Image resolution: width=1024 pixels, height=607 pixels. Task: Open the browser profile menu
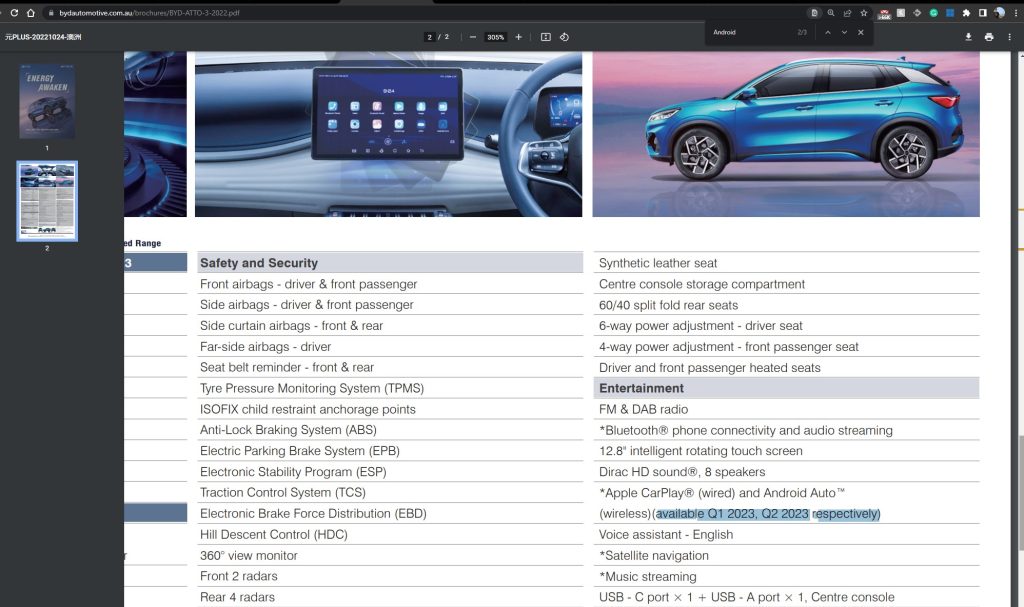[x=999, y=13]
